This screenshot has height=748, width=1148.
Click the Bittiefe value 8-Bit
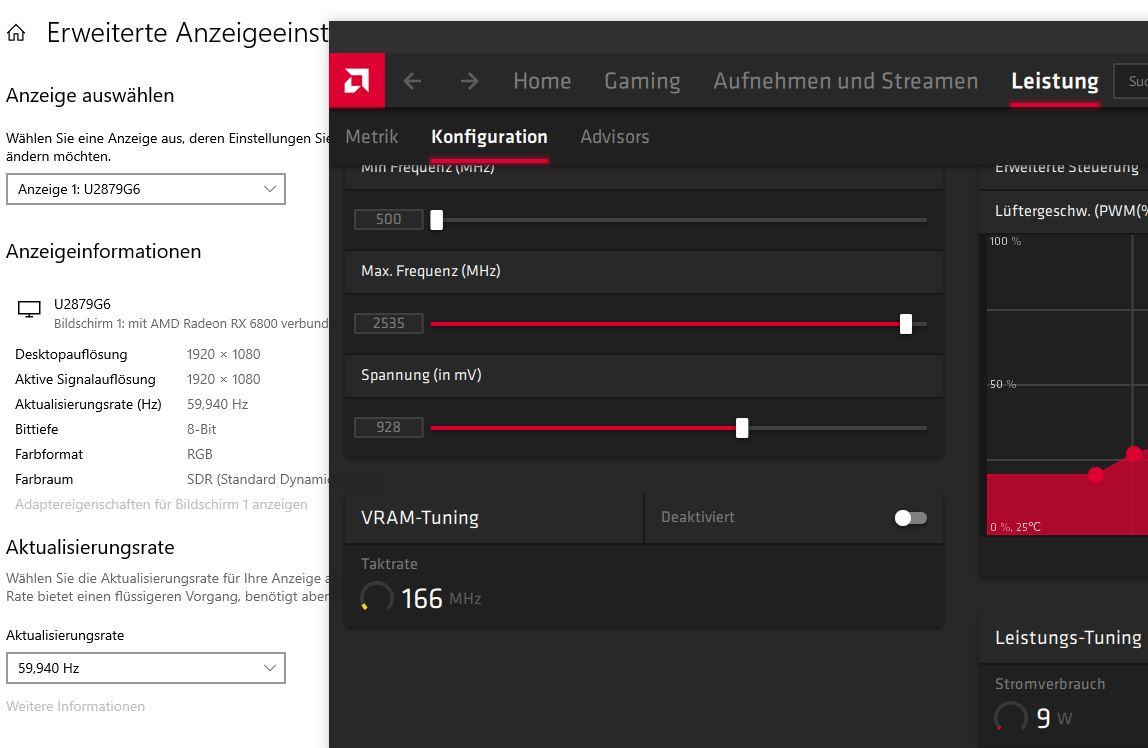(201, 429)
